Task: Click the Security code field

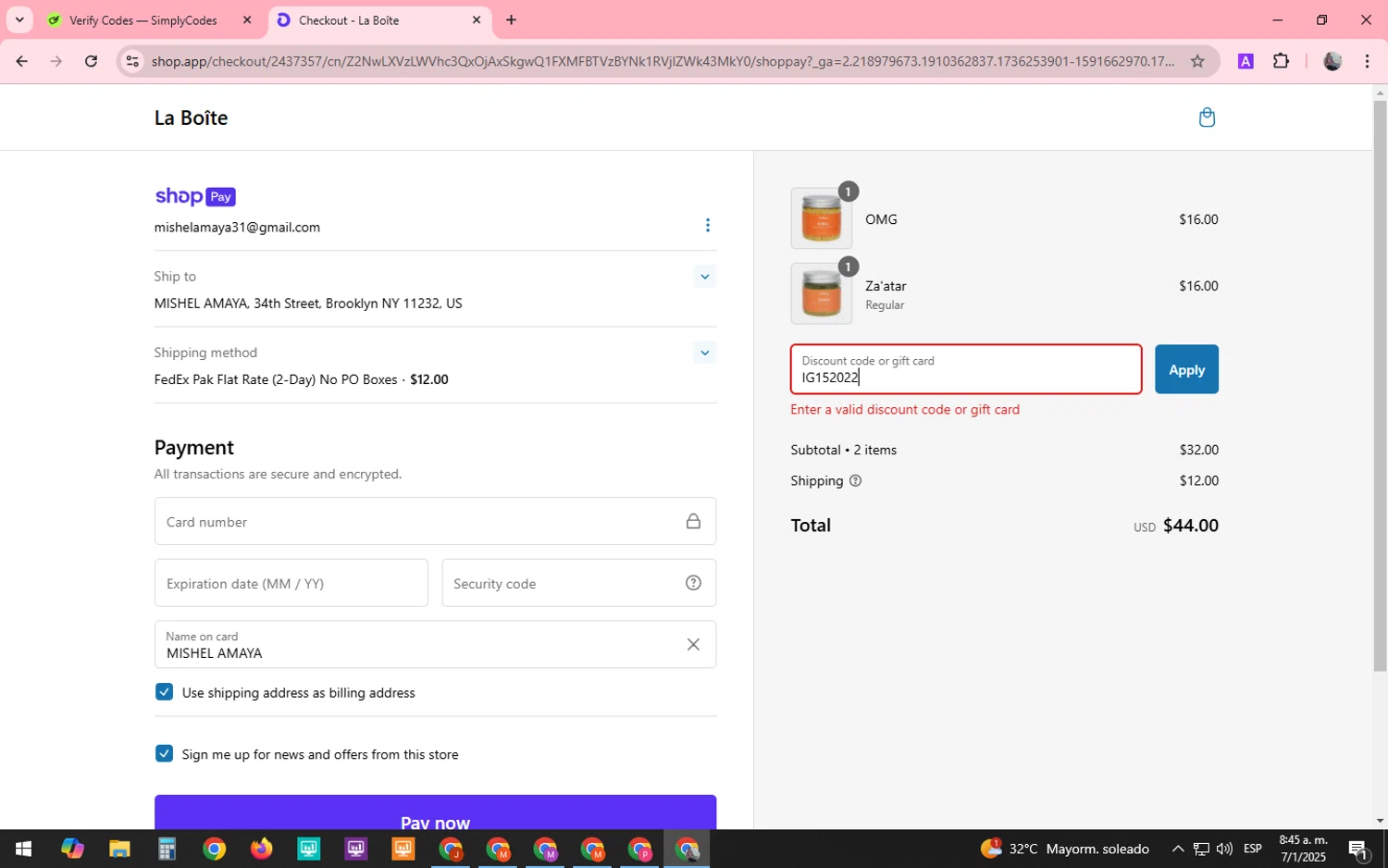Action: (578, 583)
